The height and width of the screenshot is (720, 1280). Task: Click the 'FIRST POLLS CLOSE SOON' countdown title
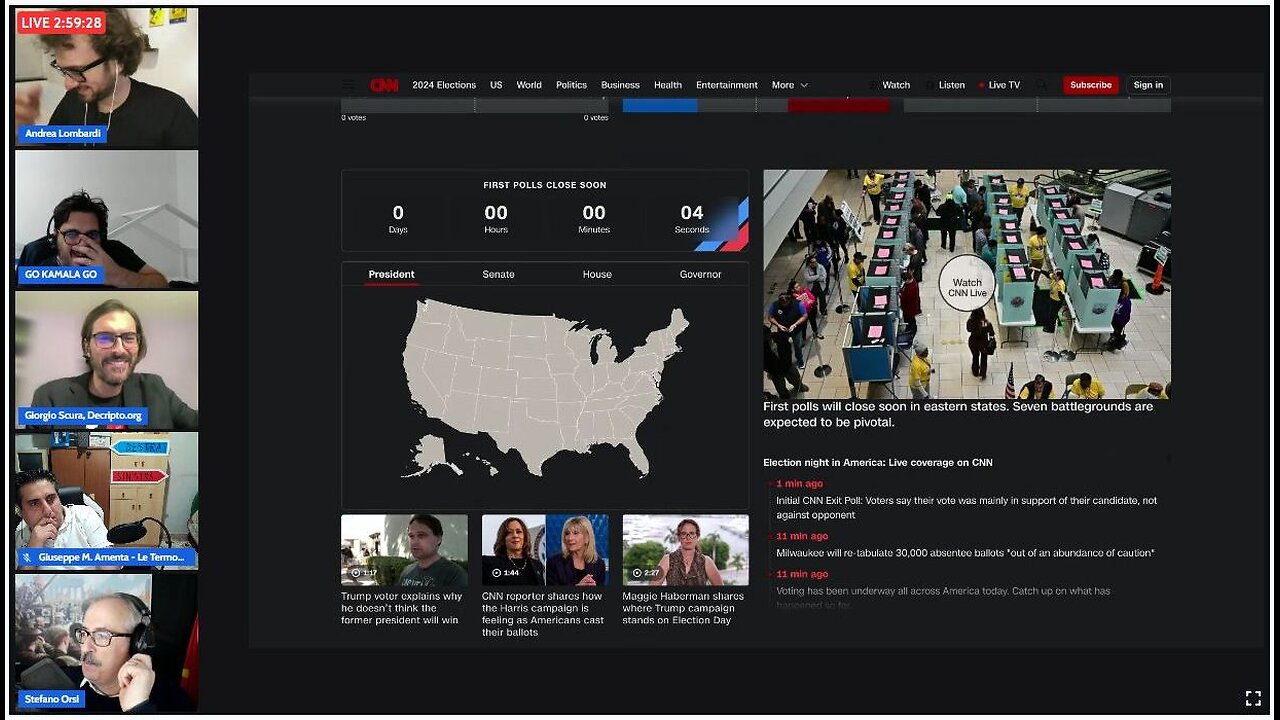click(x=545, y=185)
